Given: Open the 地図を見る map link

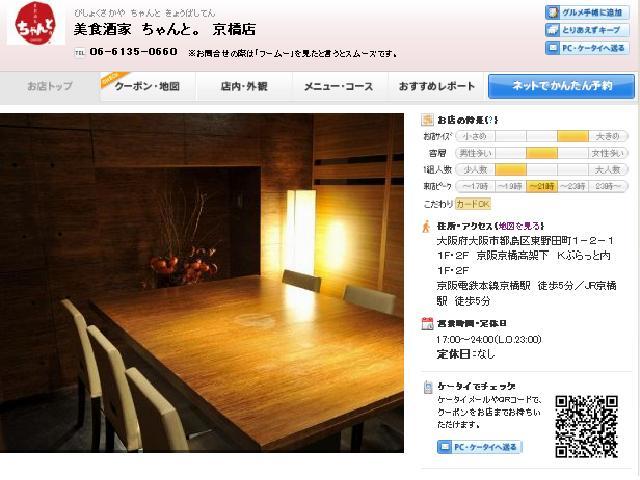Looking at the screenshot, I should 519,226.
